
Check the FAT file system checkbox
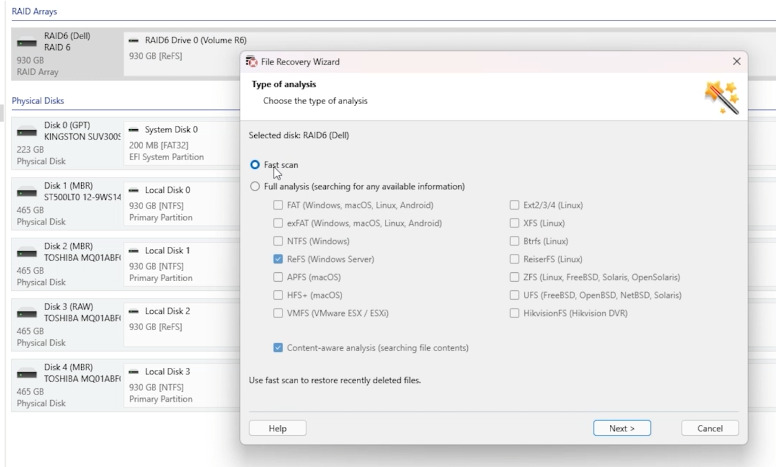pos(278,205)
